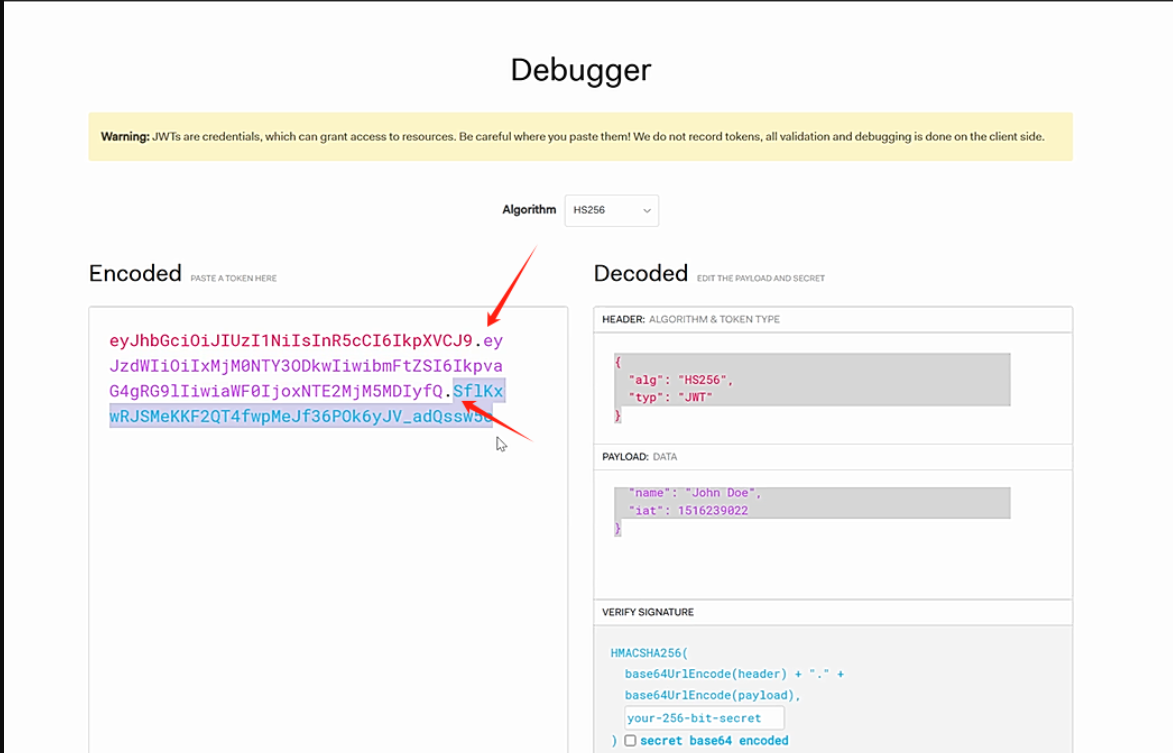Screen dimensions: 1173x753
Task: Click the Algorithm label
Action: 529,209
